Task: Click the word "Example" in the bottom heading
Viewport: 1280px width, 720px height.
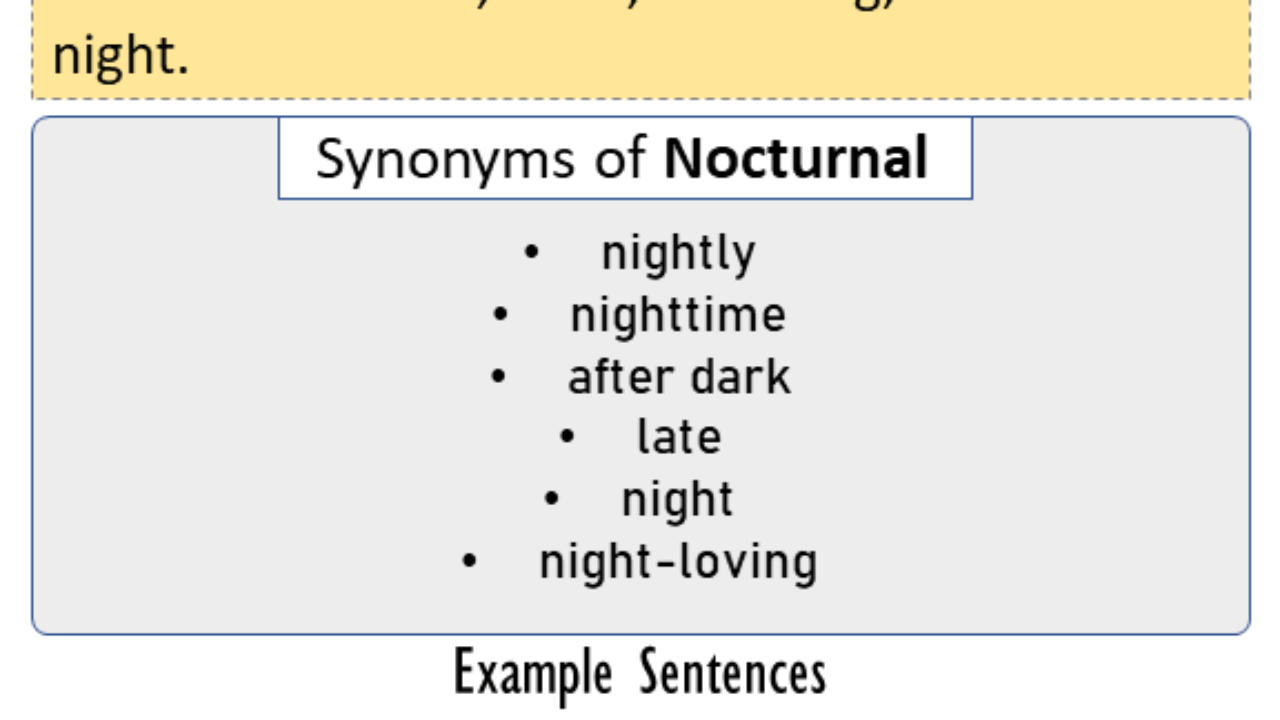Action: (532, 673)
